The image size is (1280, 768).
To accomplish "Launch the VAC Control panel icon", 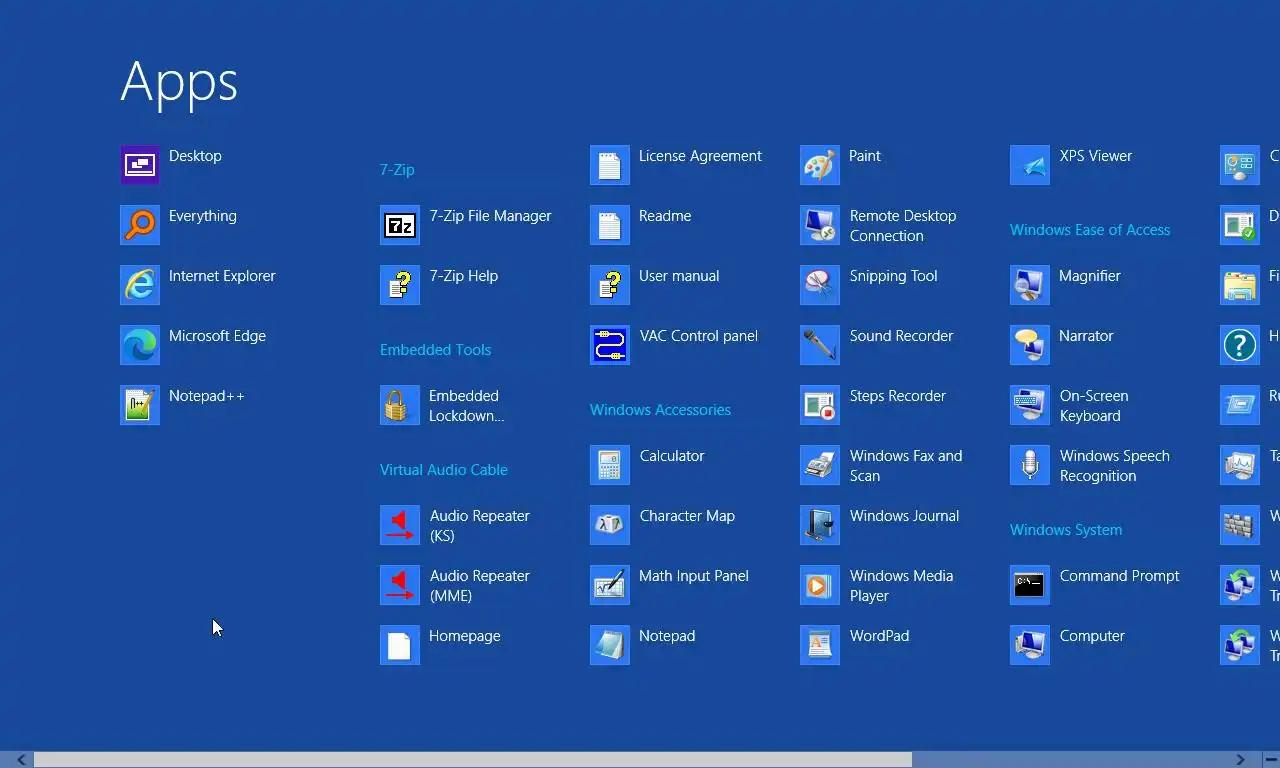I will click(610, 345).
